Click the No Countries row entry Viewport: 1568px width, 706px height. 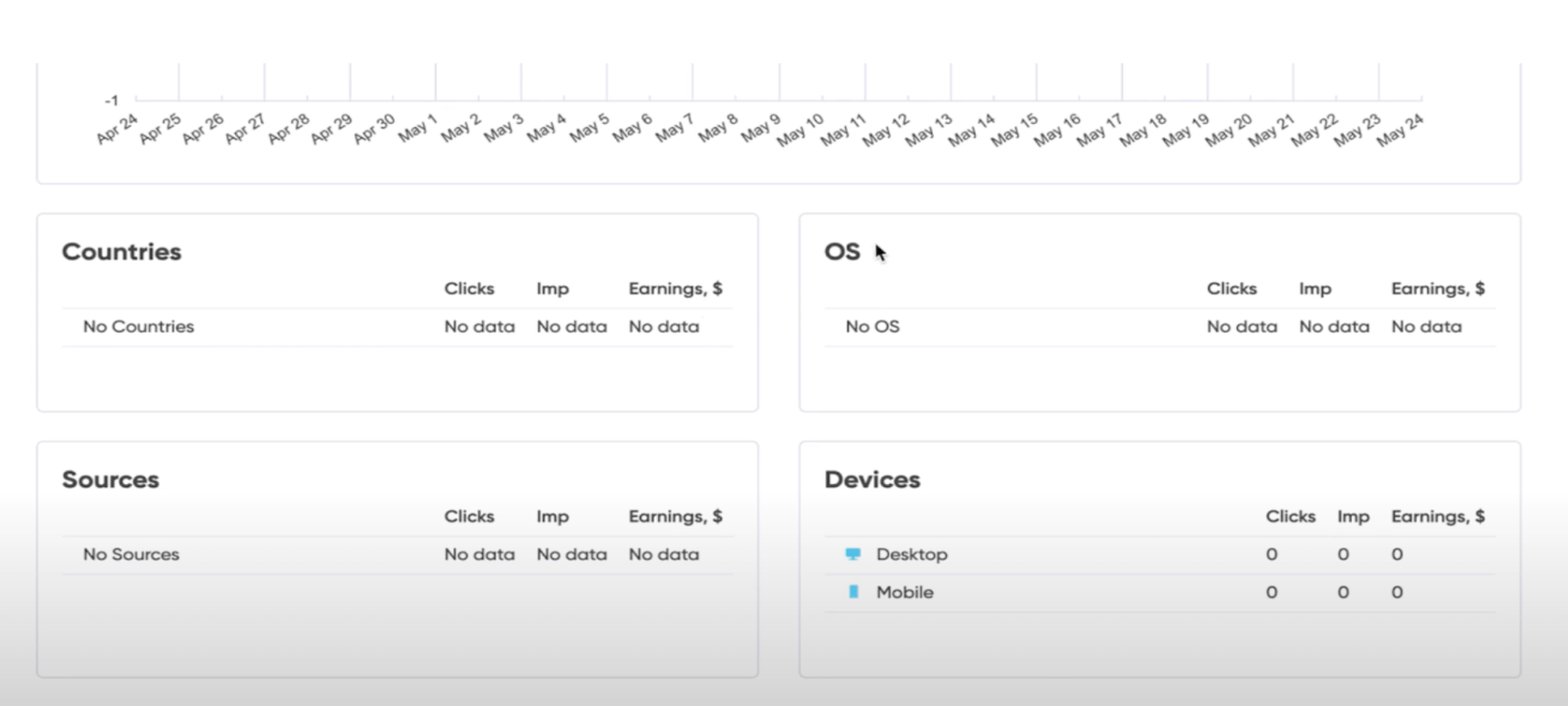click(138, 327)
